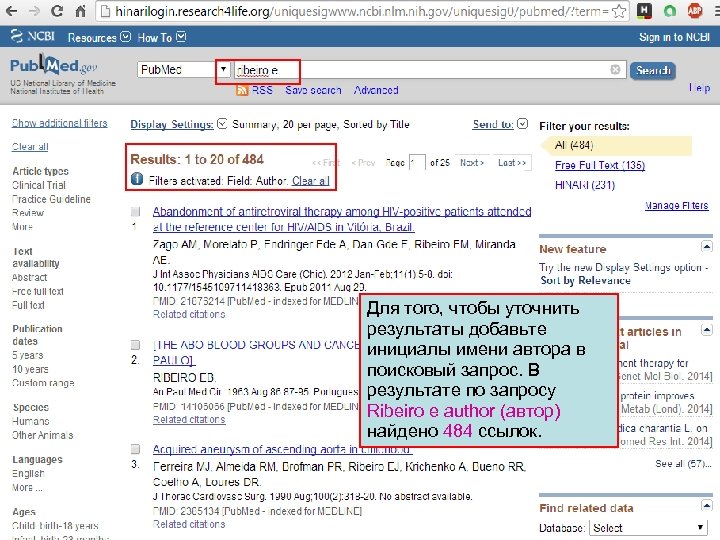Expand the How To menu
Image resolution: width=720 pixels, height=540 pixels.
click(162, 37)
